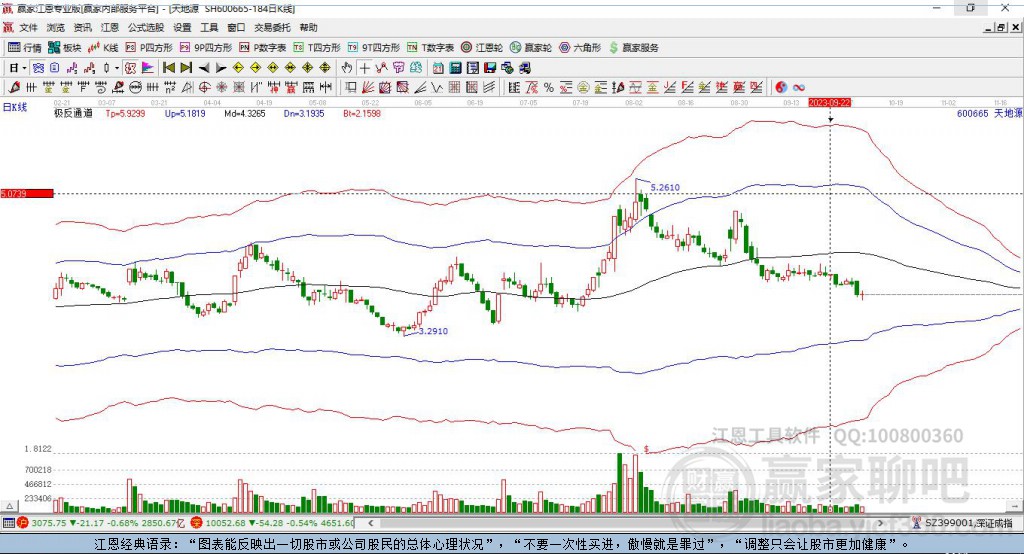Open the 帮助 menu

(308, 27)
